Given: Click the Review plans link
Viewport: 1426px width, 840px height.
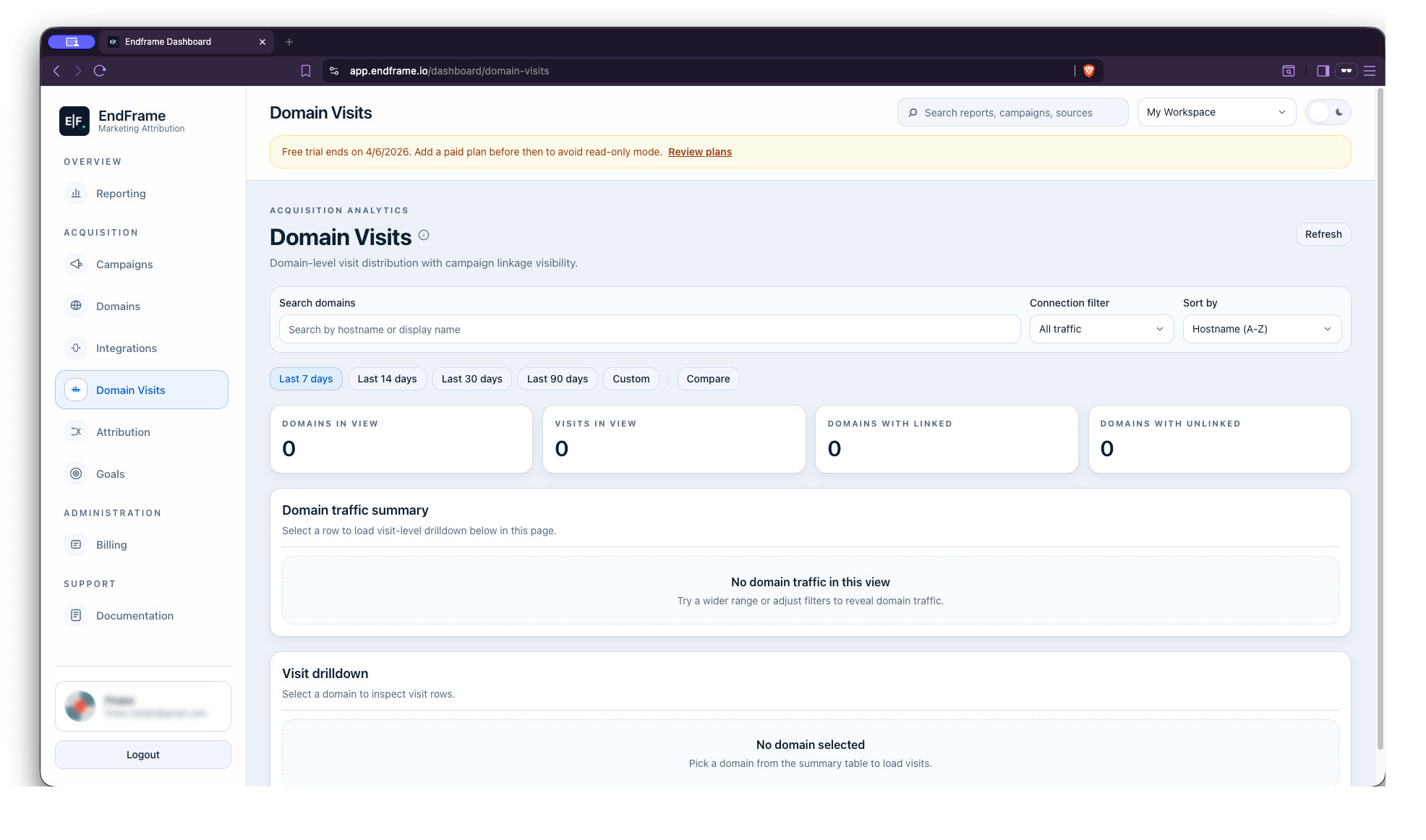Looking at the screenshot, I should click(699, 152).
